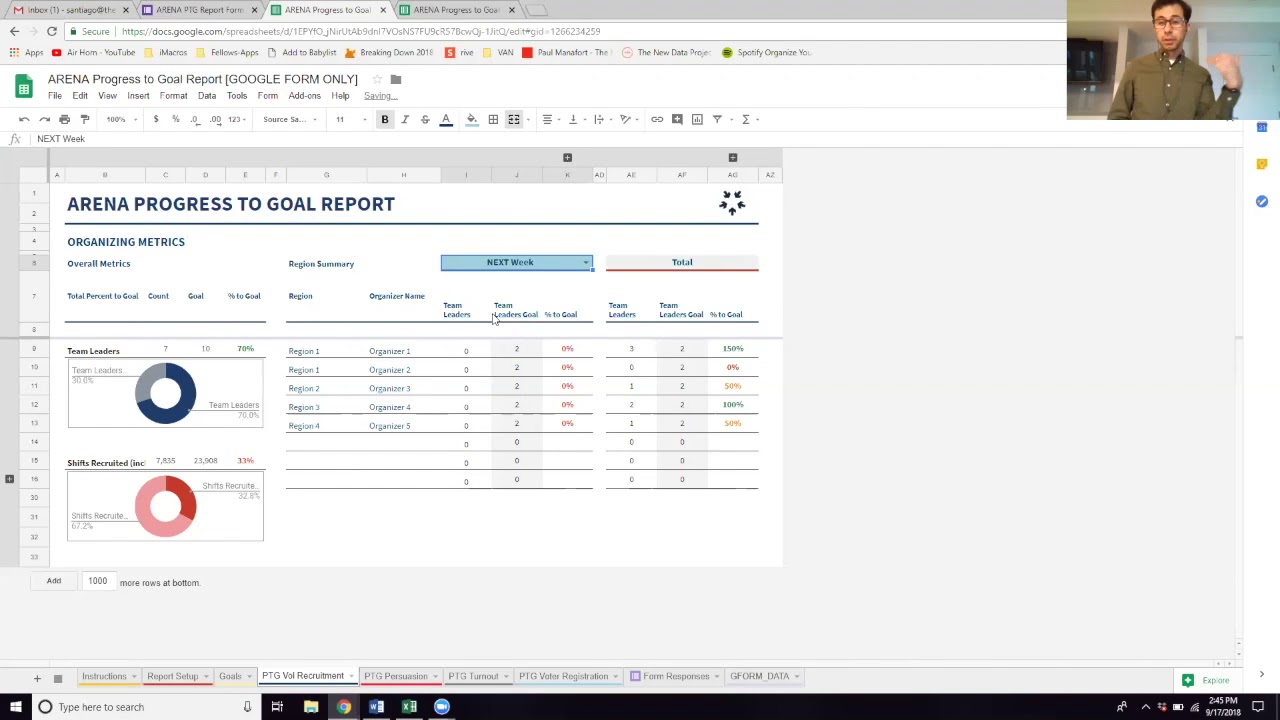Switch to the PTG Turnout sheet tab

click(x=473, y=676)
